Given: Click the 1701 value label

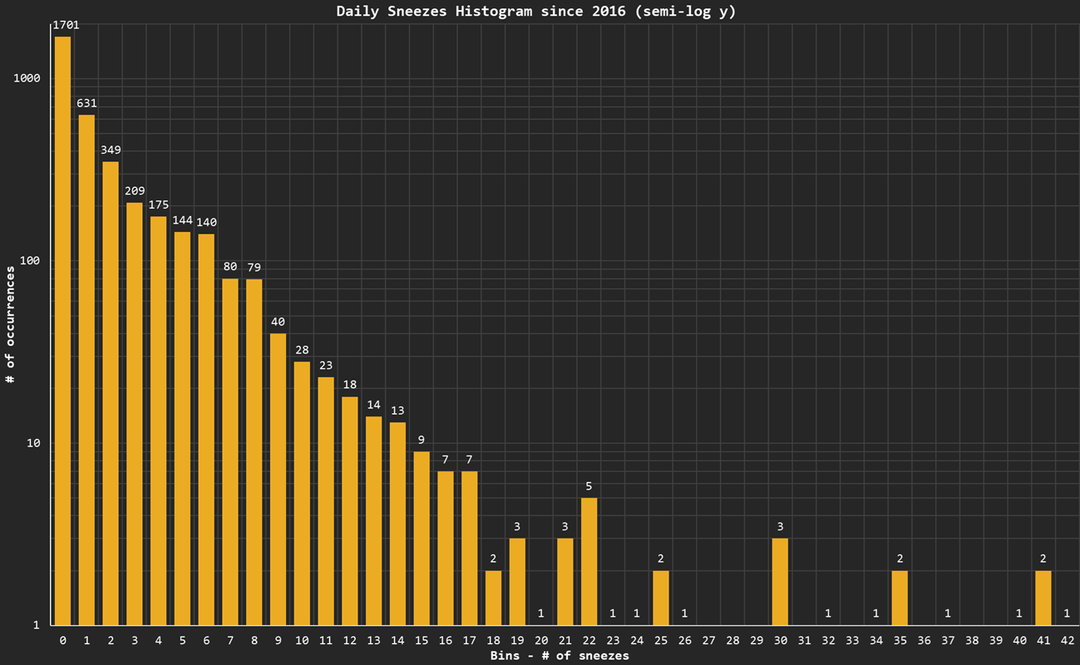Looking at the screenshot, I should coord(65,25).
